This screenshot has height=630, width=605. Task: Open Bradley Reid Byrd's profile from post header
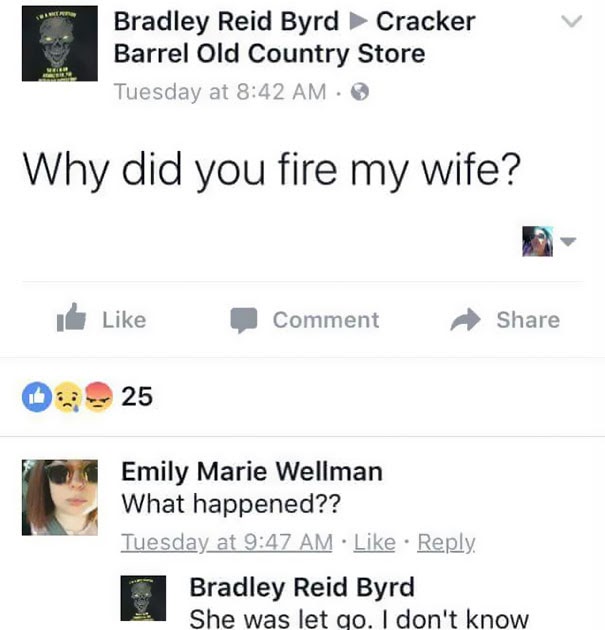pos(226,21)
